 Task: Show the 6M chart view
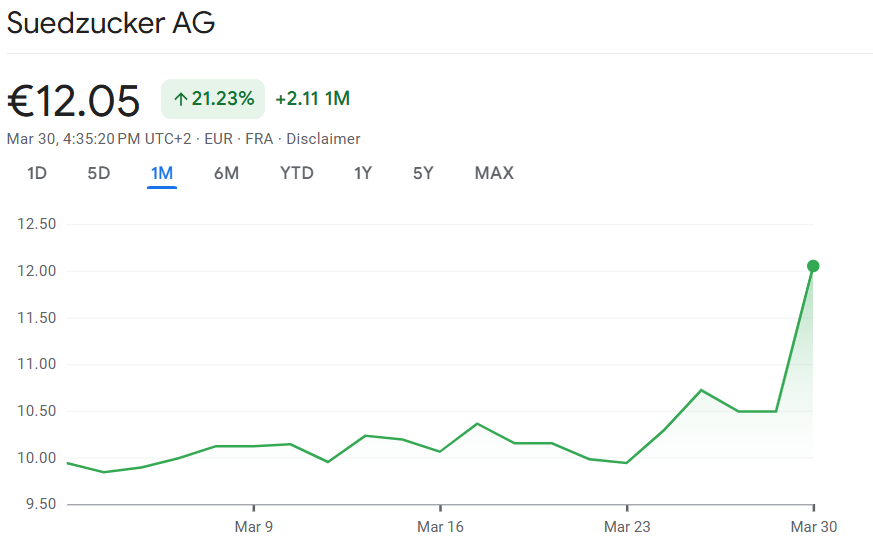[226, 173]
